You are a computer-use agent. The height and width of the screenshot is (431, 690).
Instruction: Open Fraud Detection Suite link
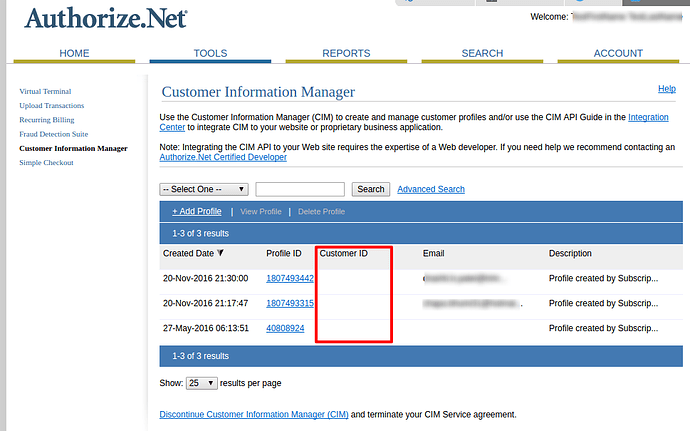point(54,134)
